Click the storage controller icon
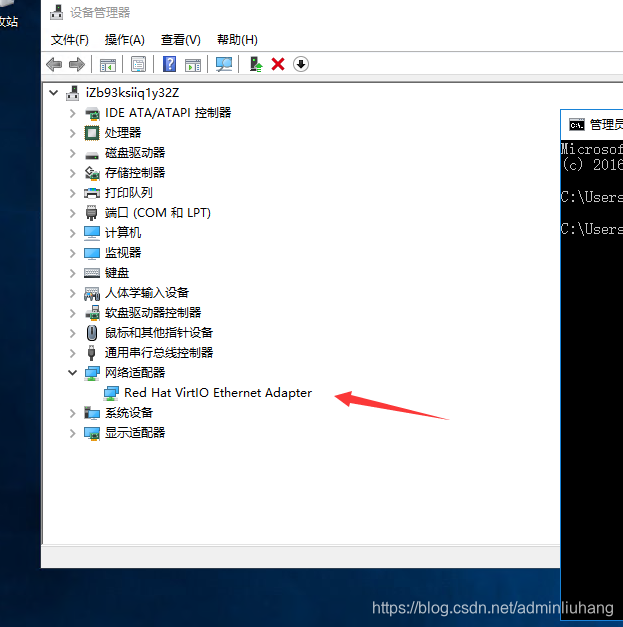 pyautogui.click(x=92, y=173)
